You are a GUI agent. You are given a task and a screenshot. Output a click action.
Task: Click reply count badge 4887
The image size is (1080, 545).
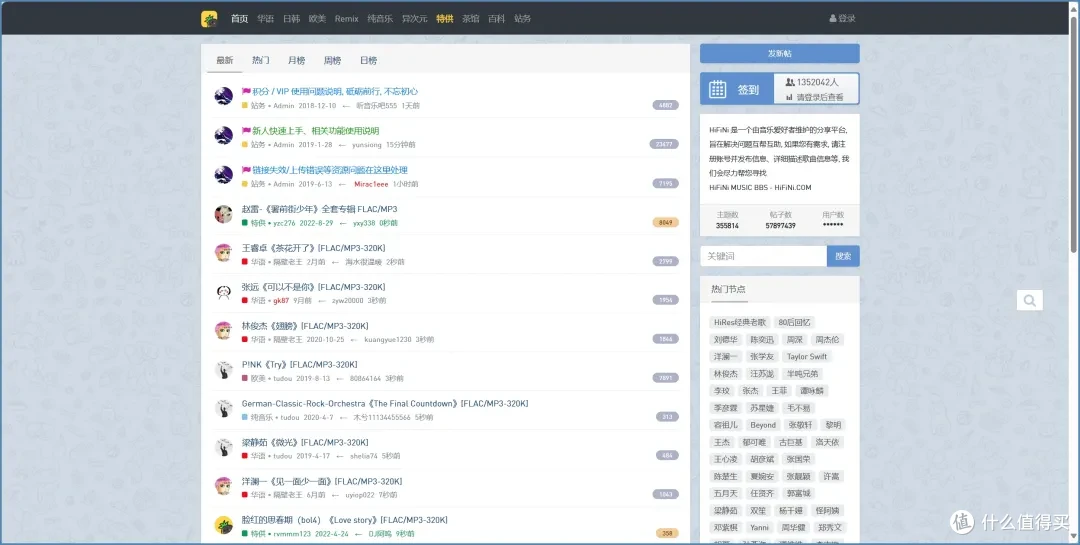click(665, 105)
